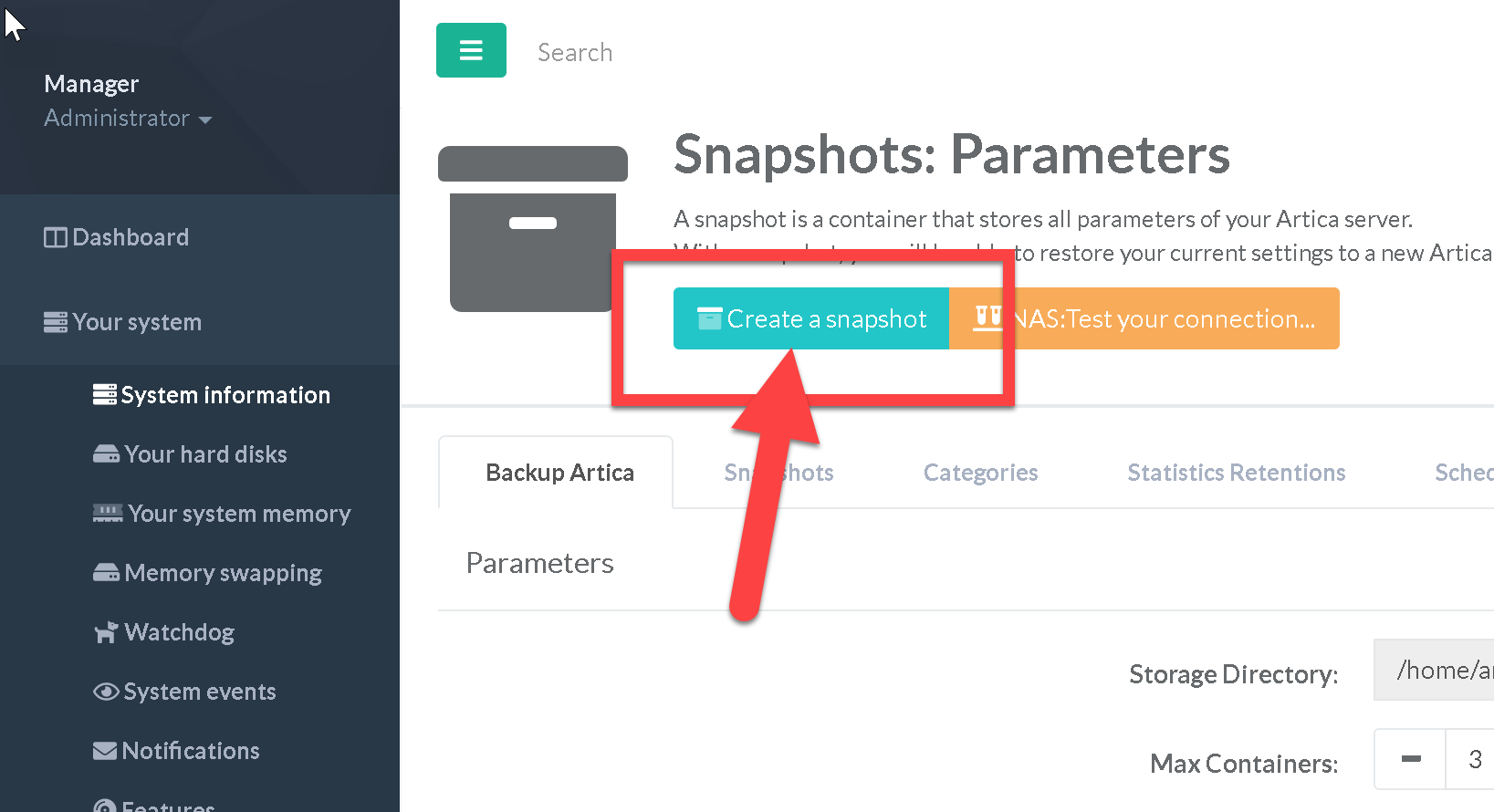Screen dimensions: 1494x812
Task: Switch to the Backup Artica tab
Action: 559,473
